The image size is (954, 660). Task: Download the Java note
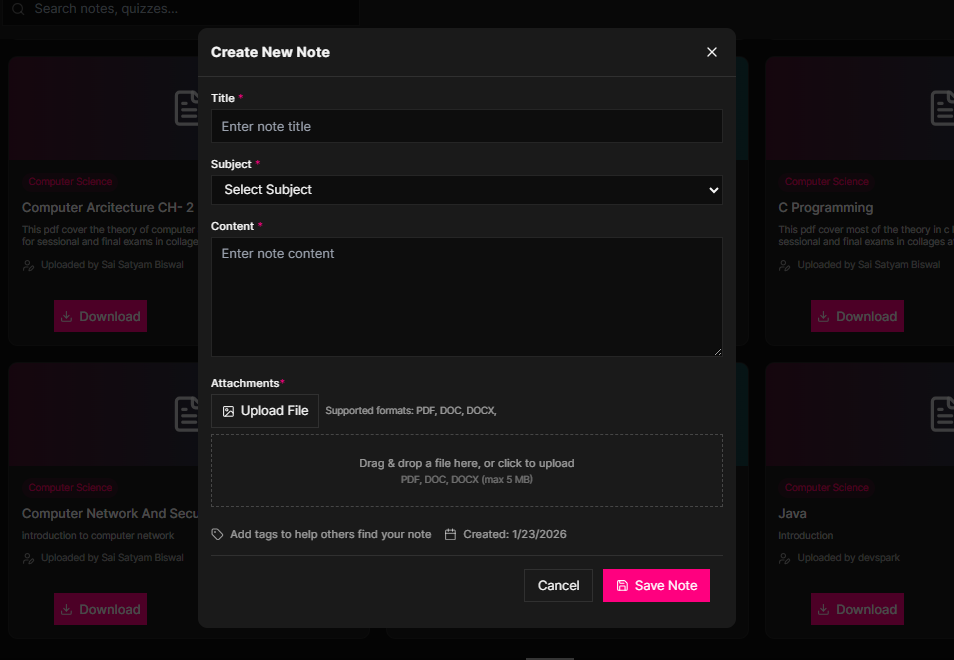856,609
